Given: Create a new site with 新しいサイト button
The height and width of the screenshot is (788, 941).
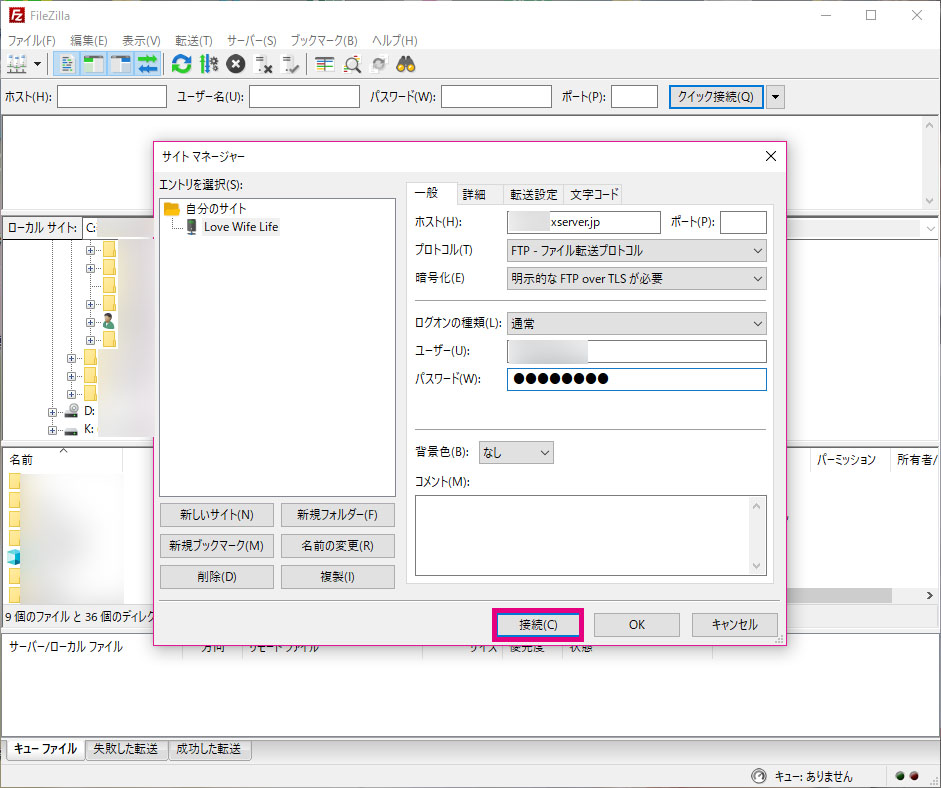Looking at the screenshot, I should click(216, 515).
